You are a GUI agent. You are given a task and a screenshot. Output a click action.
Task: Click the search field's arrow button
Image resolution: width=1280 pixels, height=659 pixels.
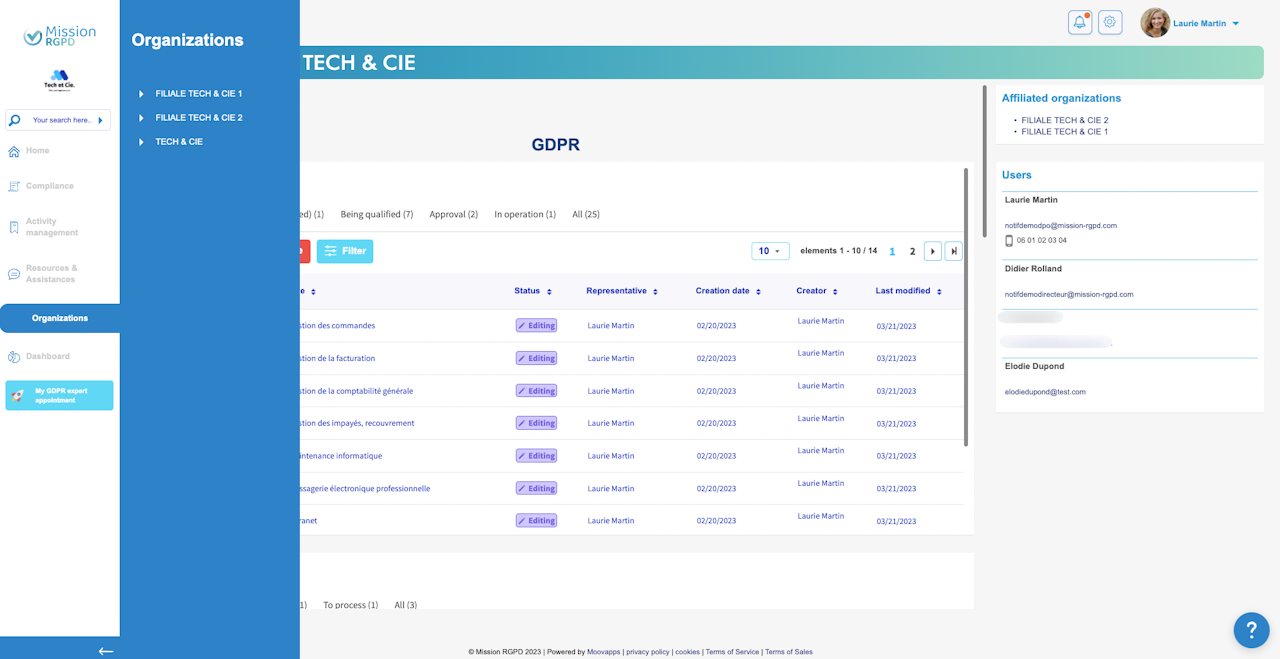pos(100,120)
